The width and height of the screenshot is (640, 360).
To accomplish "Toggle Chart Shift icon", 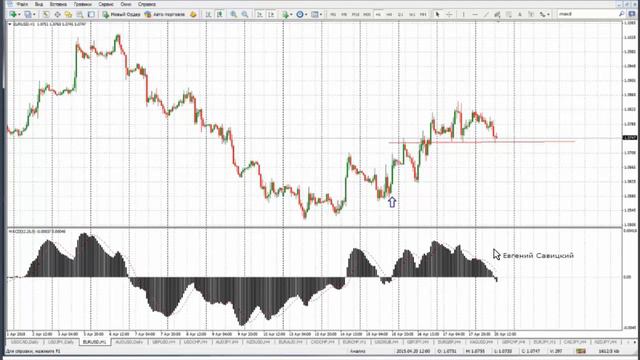I will click(271, 14).
